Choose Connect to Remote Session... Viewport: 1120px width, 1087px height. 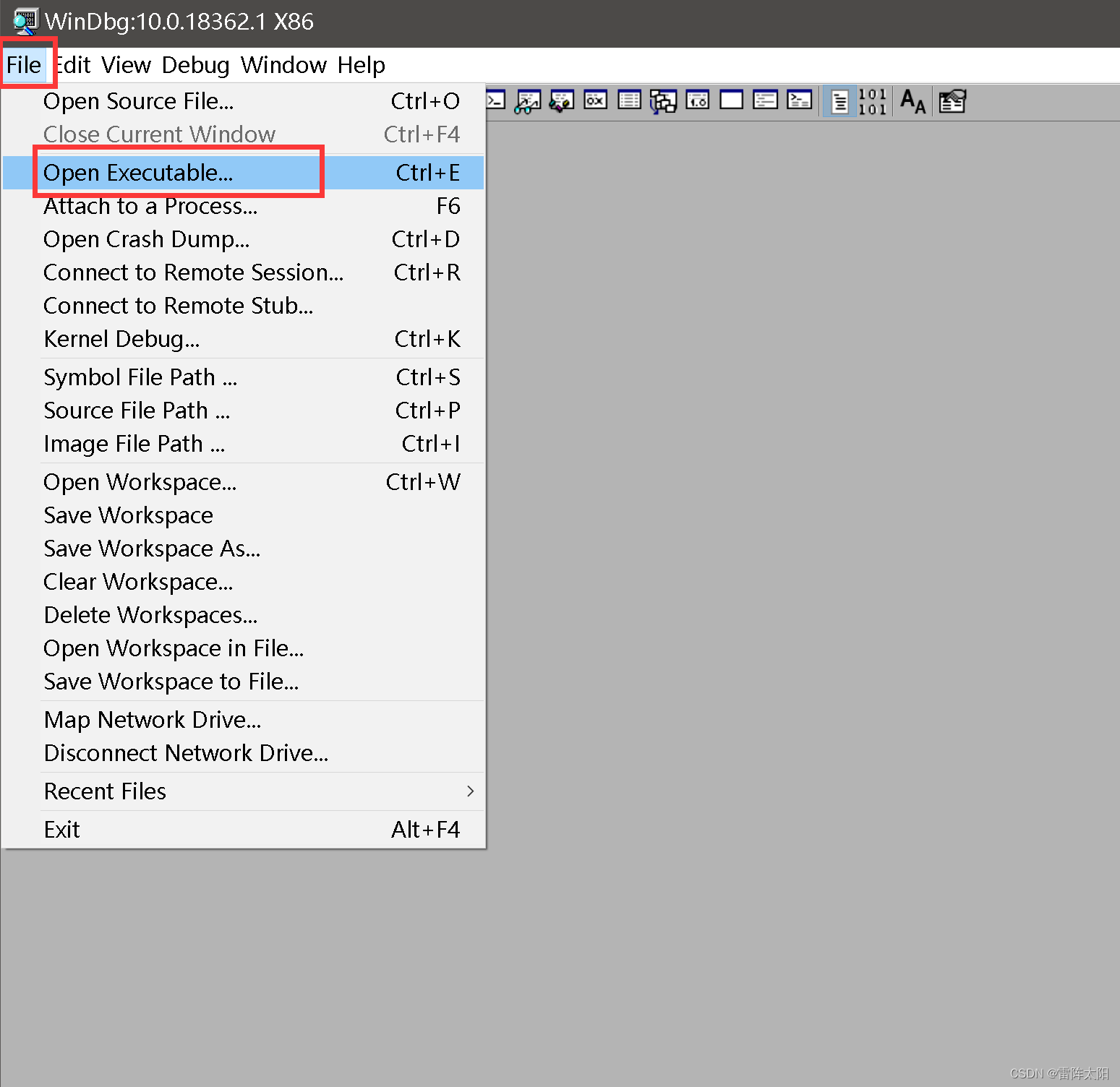click(243, 272)
